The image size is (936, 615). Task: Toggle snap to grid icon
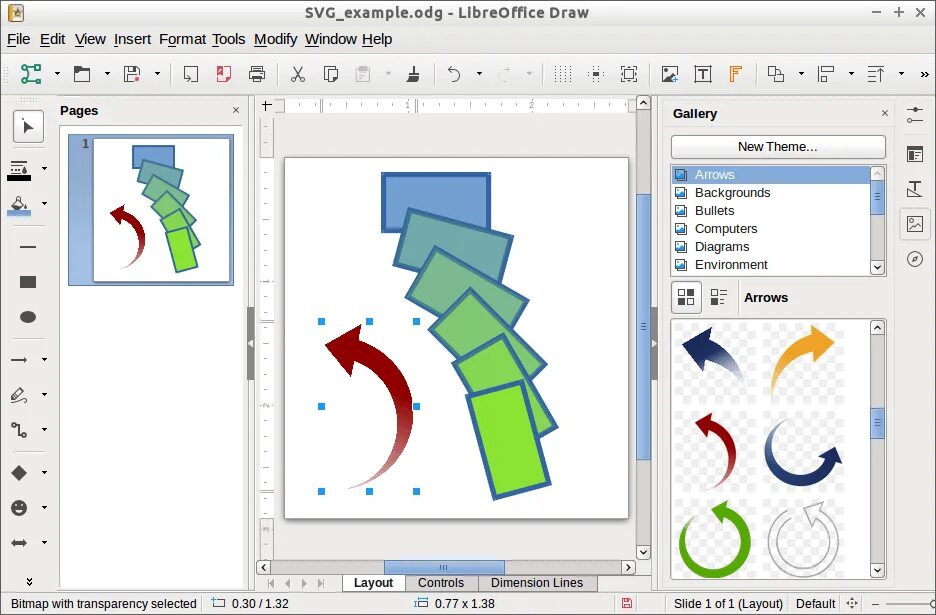pyautogui.click(x=595, y=74)
